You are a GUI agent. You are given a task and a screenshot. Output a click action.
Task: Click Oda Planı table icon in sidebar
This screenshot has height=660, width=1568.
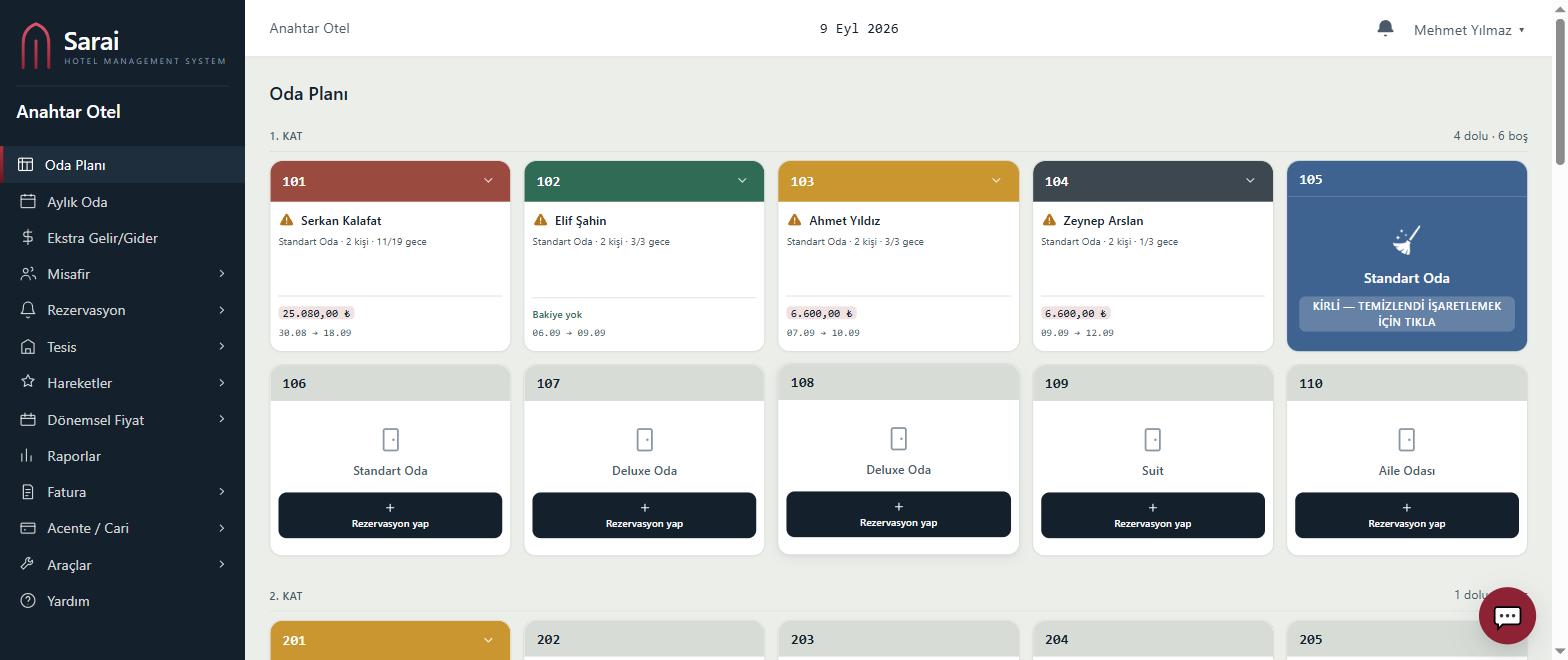(26, 165)
